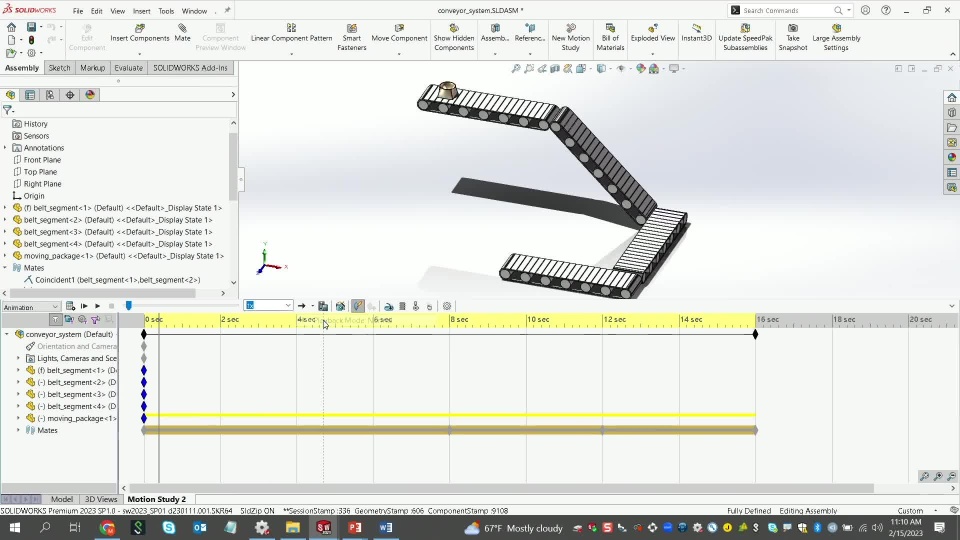Create a New Motion Study
Image resolution: width=960 pixels, height=540 pixels.
[x=571, y=37]
